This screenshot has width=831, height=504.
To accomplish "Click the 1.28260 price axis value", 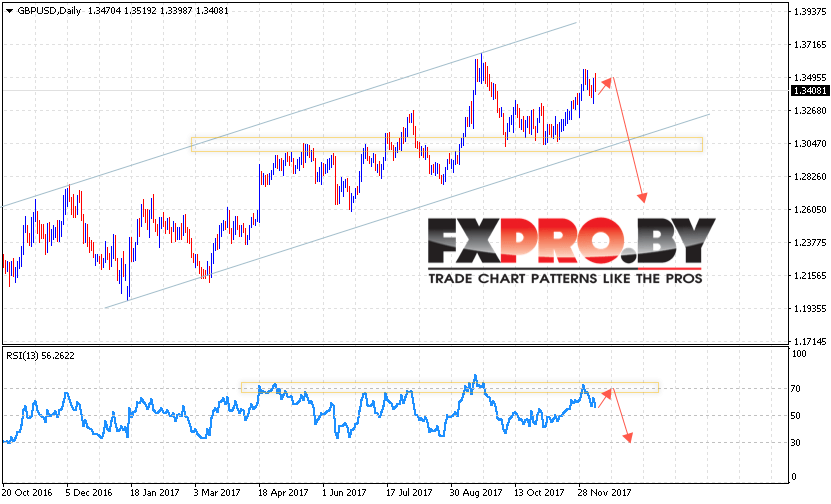I will pyautogui.click(x=810, y=176).
